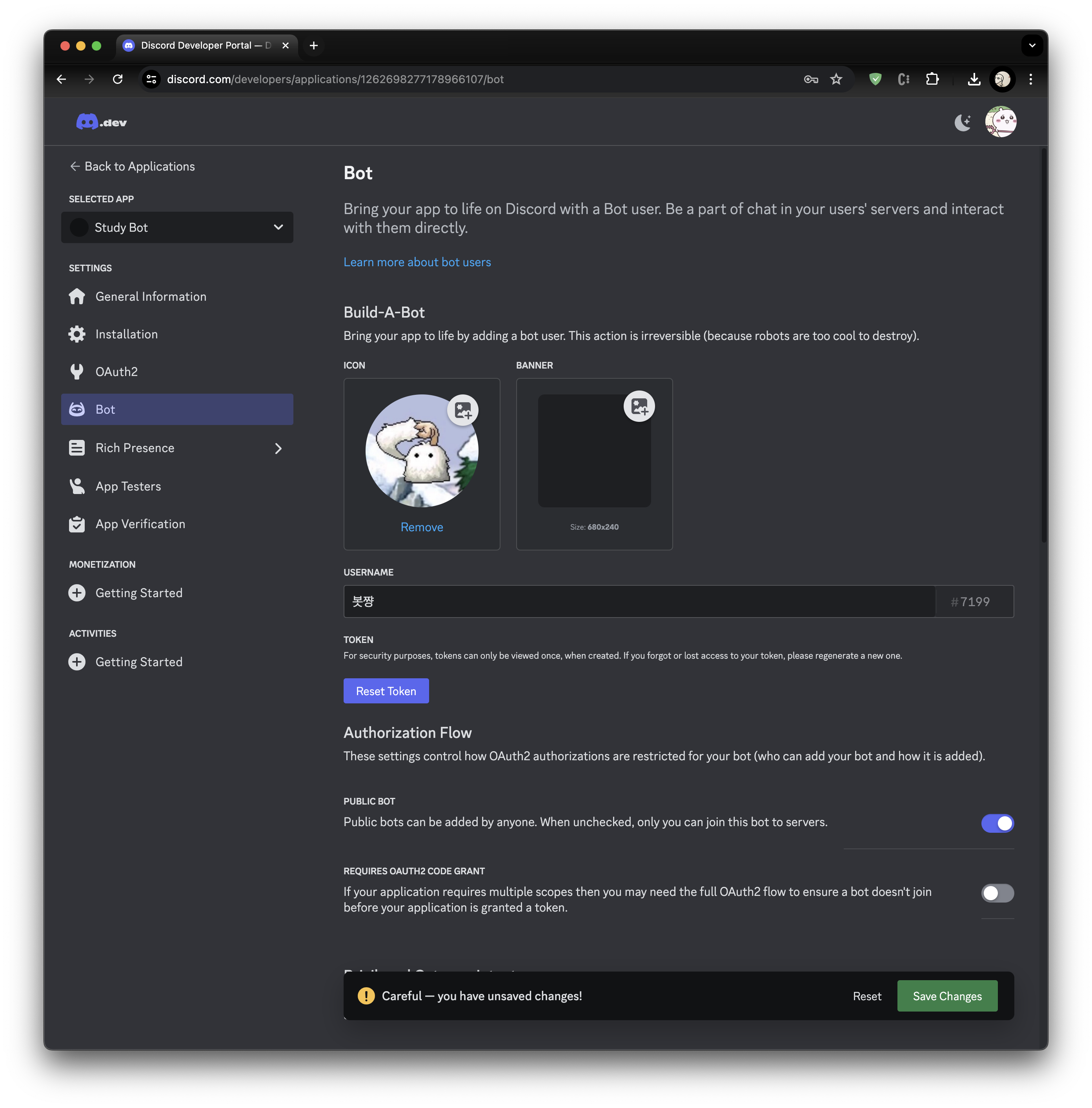Image resolution: width=1092 pixels, height=1108 pixels.
Task: Click the page vertical scrollbar
Action: [1044, 345]
